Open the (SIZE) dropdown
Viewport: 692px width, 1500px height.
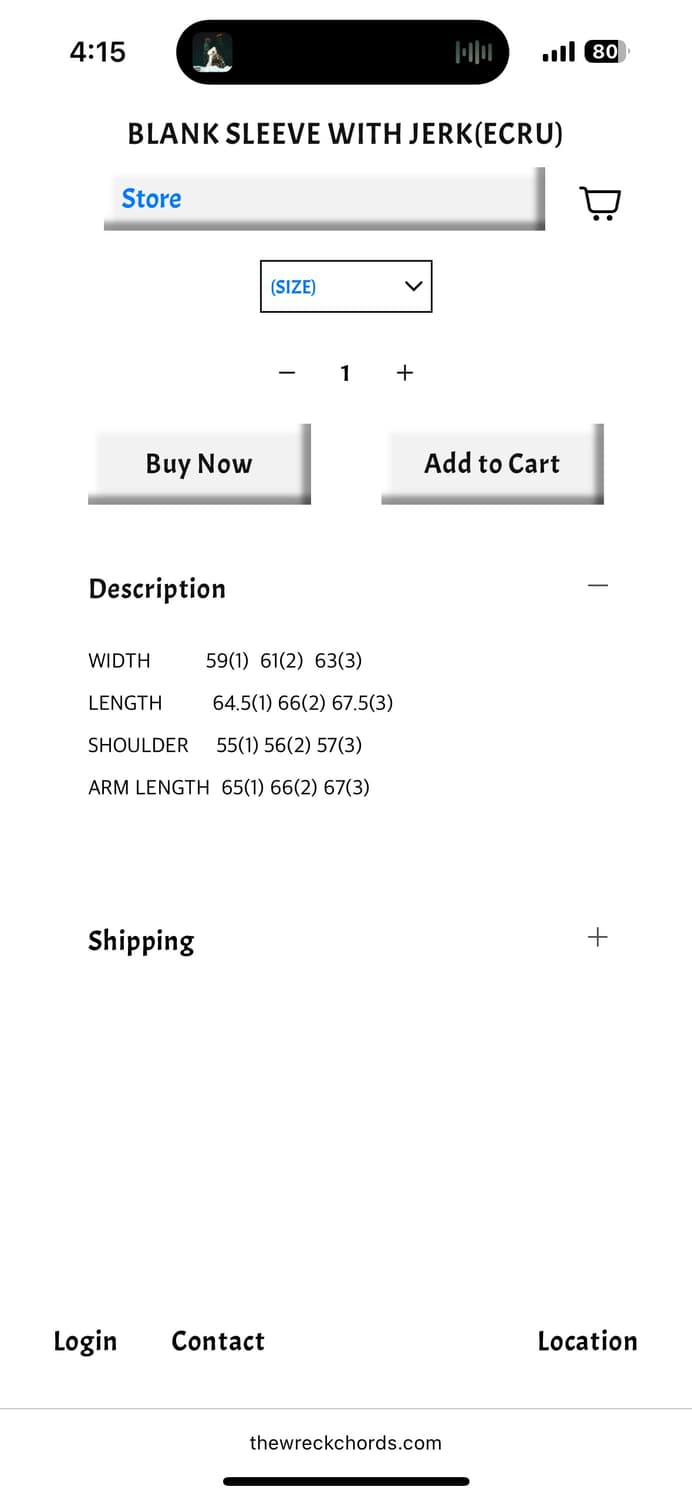[x=346, y=287]
